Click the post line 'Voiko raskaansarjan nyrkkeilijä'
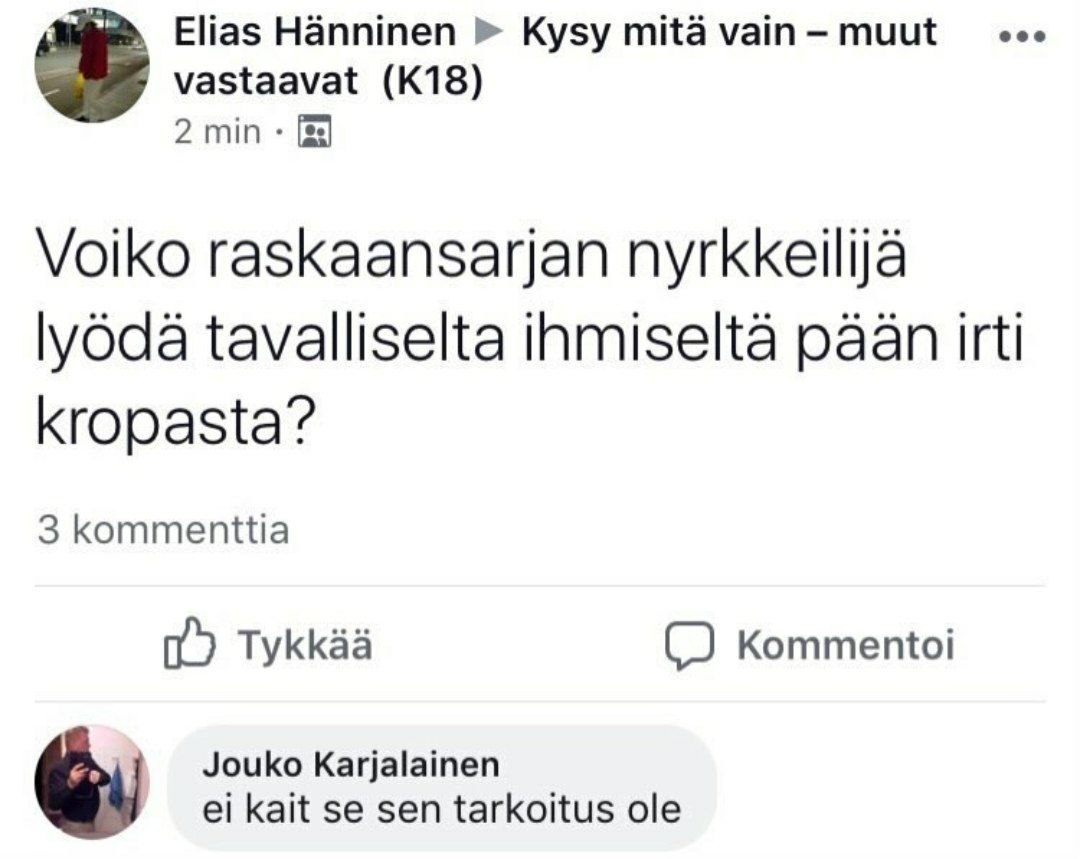This screenshot has height=859, width=1080. 472,261
